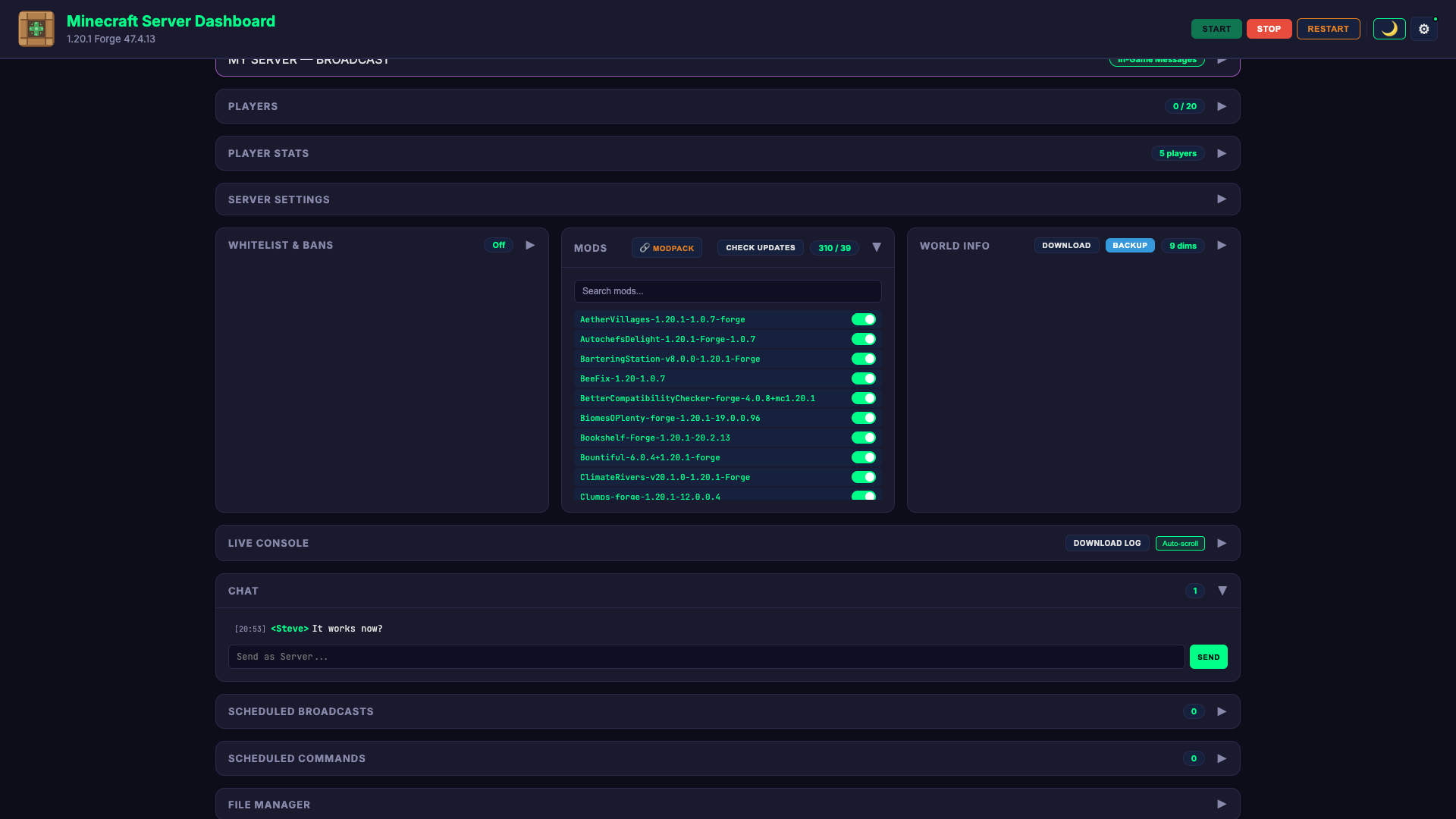
Task: Click DOWNLOAD LOG in Live Console
Action: 1106,543
